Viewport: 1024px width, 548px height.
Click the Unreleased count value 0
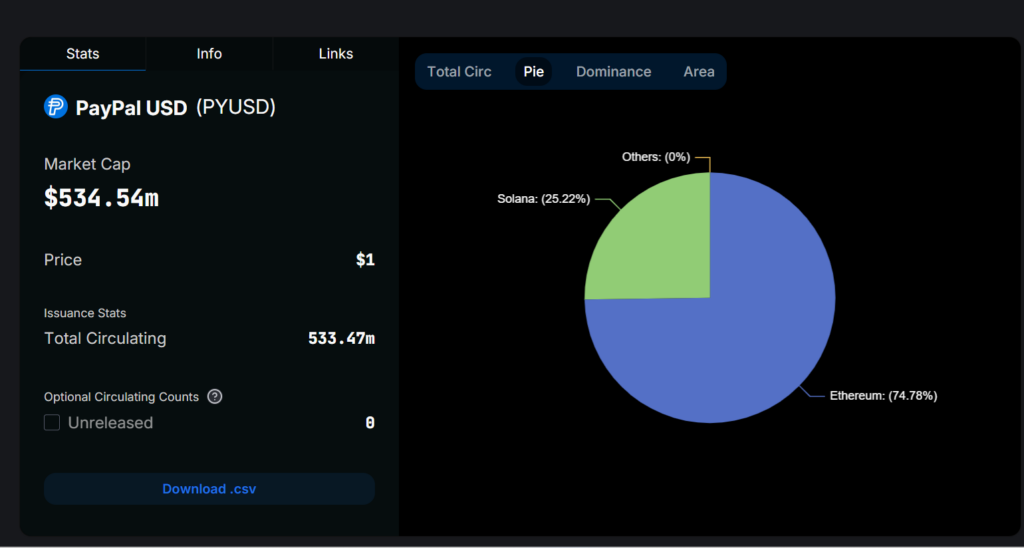coord(370,423)
